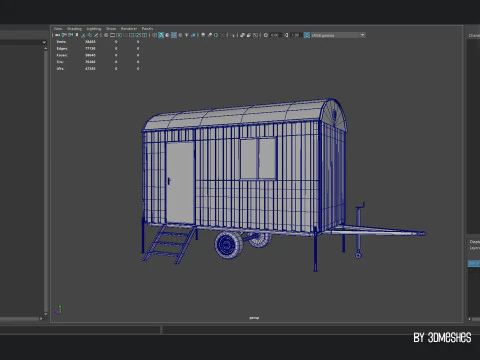This screenshot has width=480, height=360.
Task: Toggle the Depth of Field icon
Action: point(223,35)
